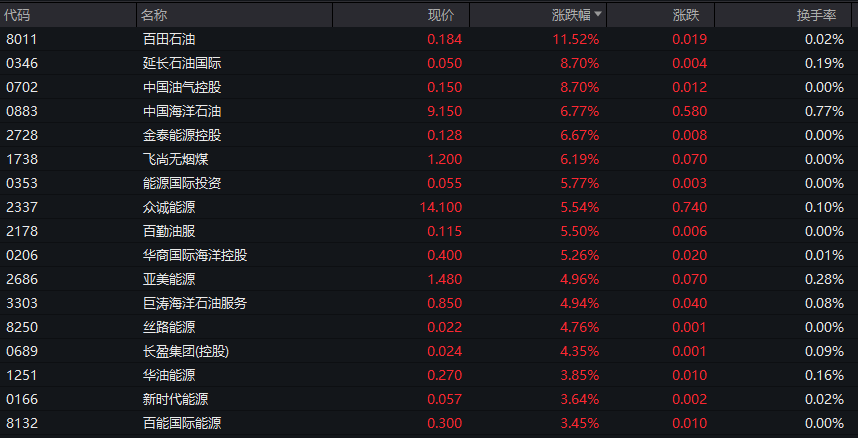Click stock code 0702
858x438 pixels.
tap(21, 87)
